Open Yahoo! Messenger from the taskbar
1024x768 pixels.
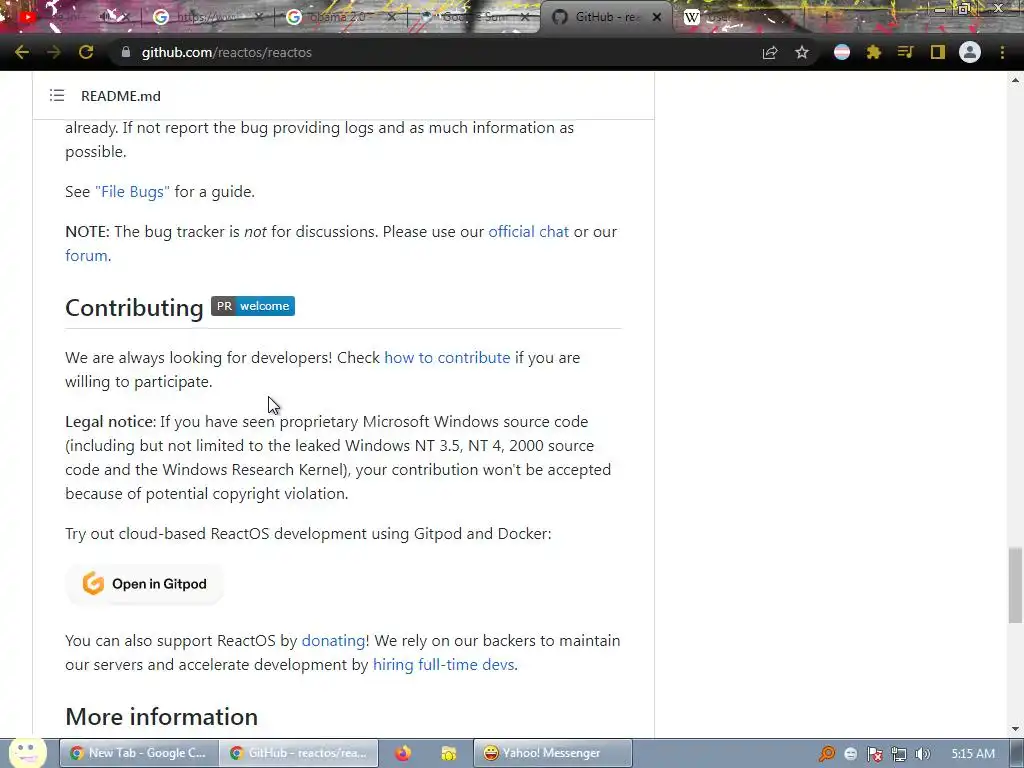[552, 753]
